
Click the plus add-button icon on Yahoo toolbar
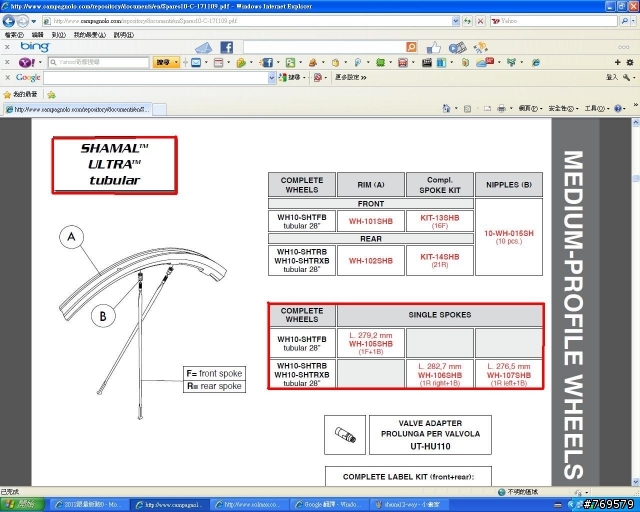click(x=618, y=62)
